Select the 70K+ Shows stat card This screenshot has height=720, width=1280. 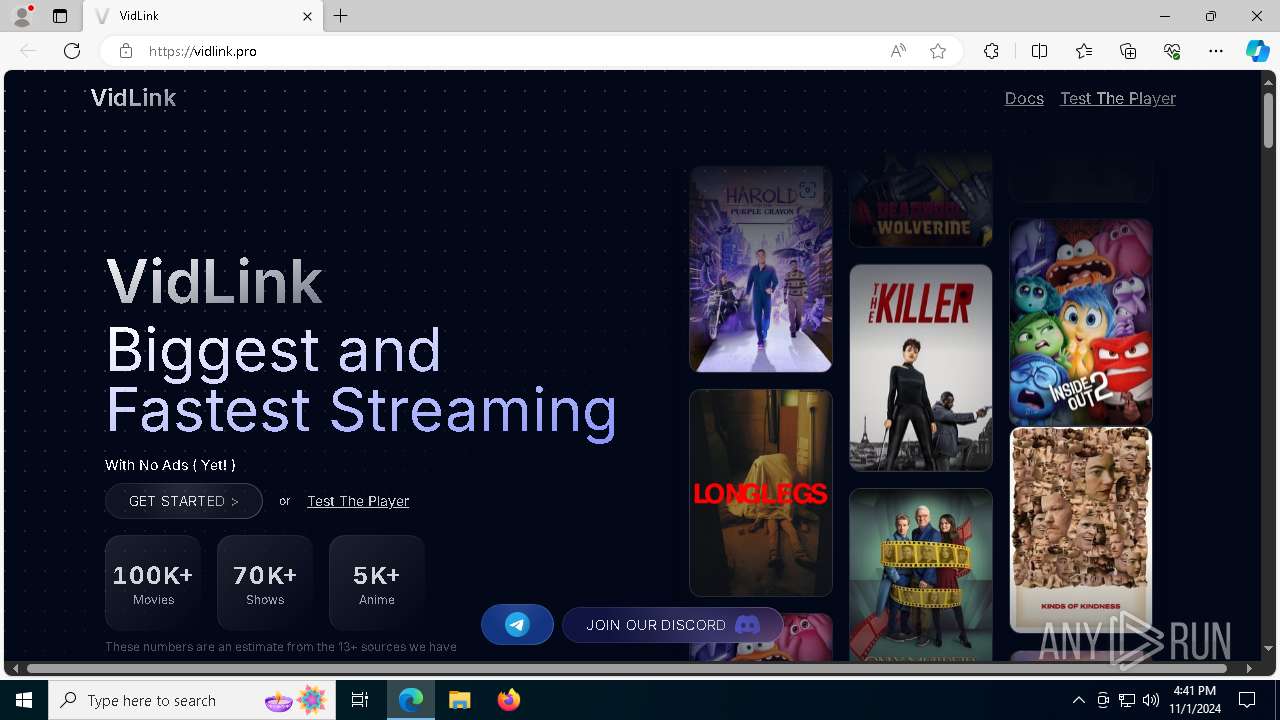tap(265, 583)
